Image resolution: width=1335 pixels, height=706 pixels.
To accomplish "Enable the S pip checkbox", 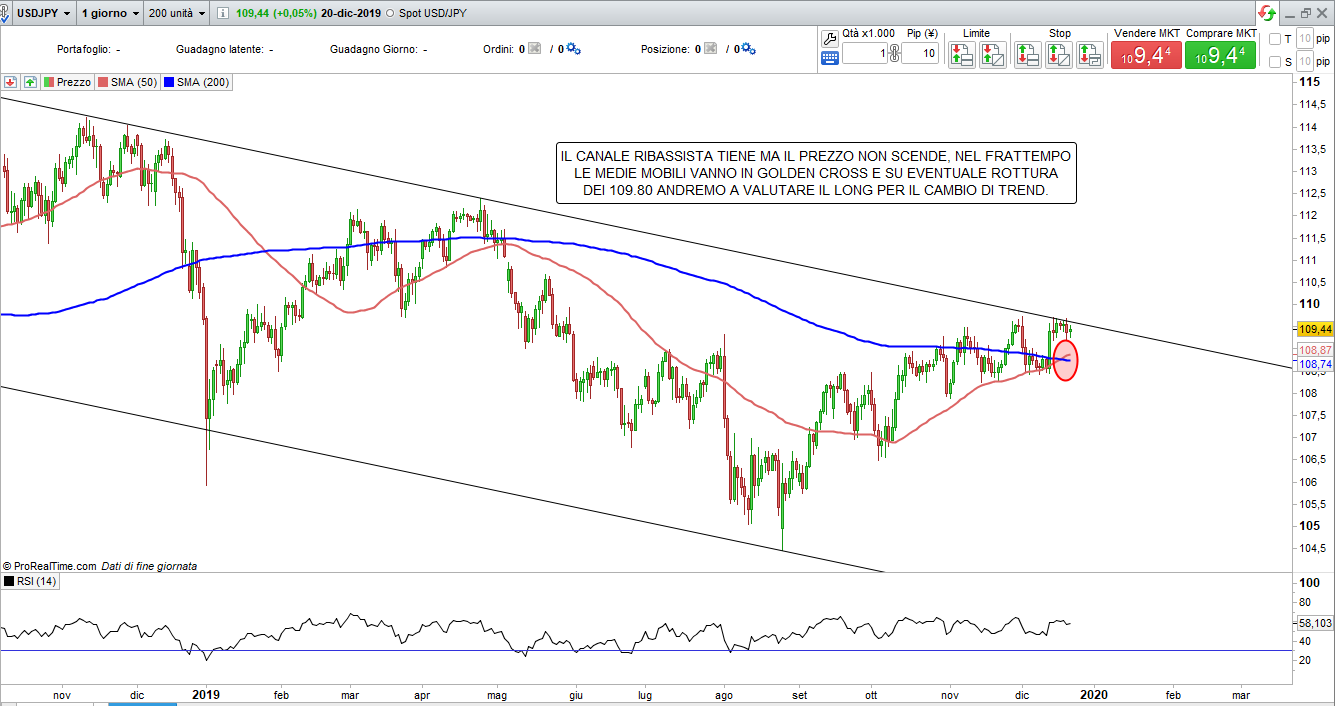I will pos(1274,62).
